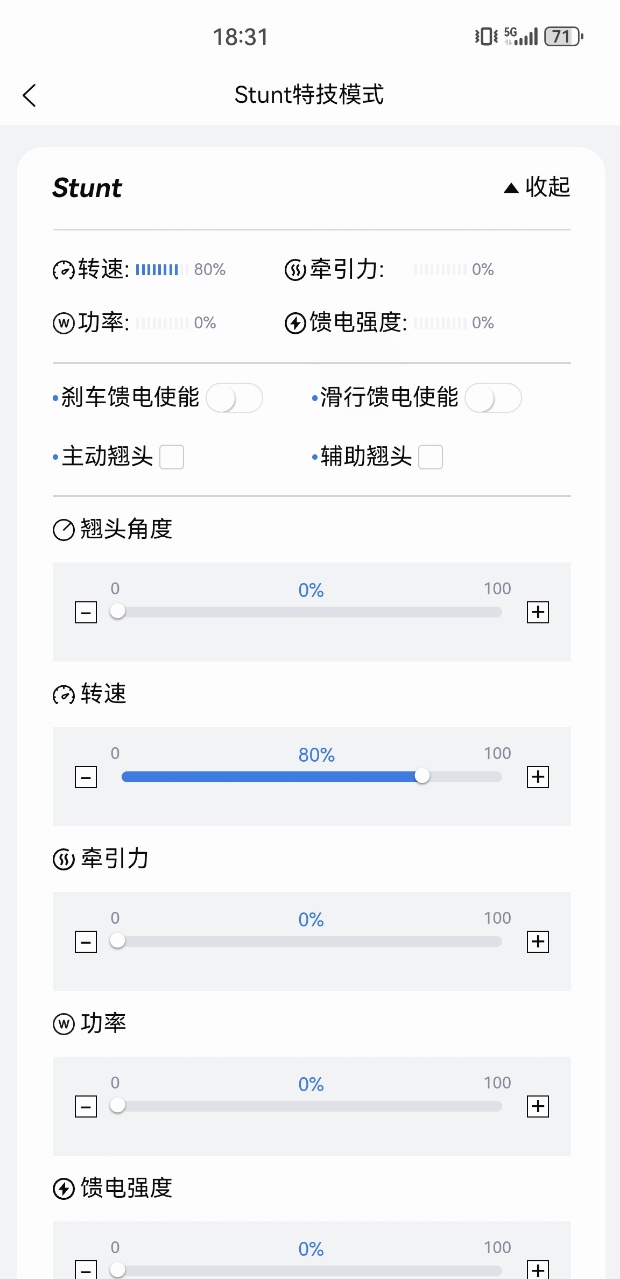
Task: Decrease 转速 with its minus stepper
Action: click(86, 776)
